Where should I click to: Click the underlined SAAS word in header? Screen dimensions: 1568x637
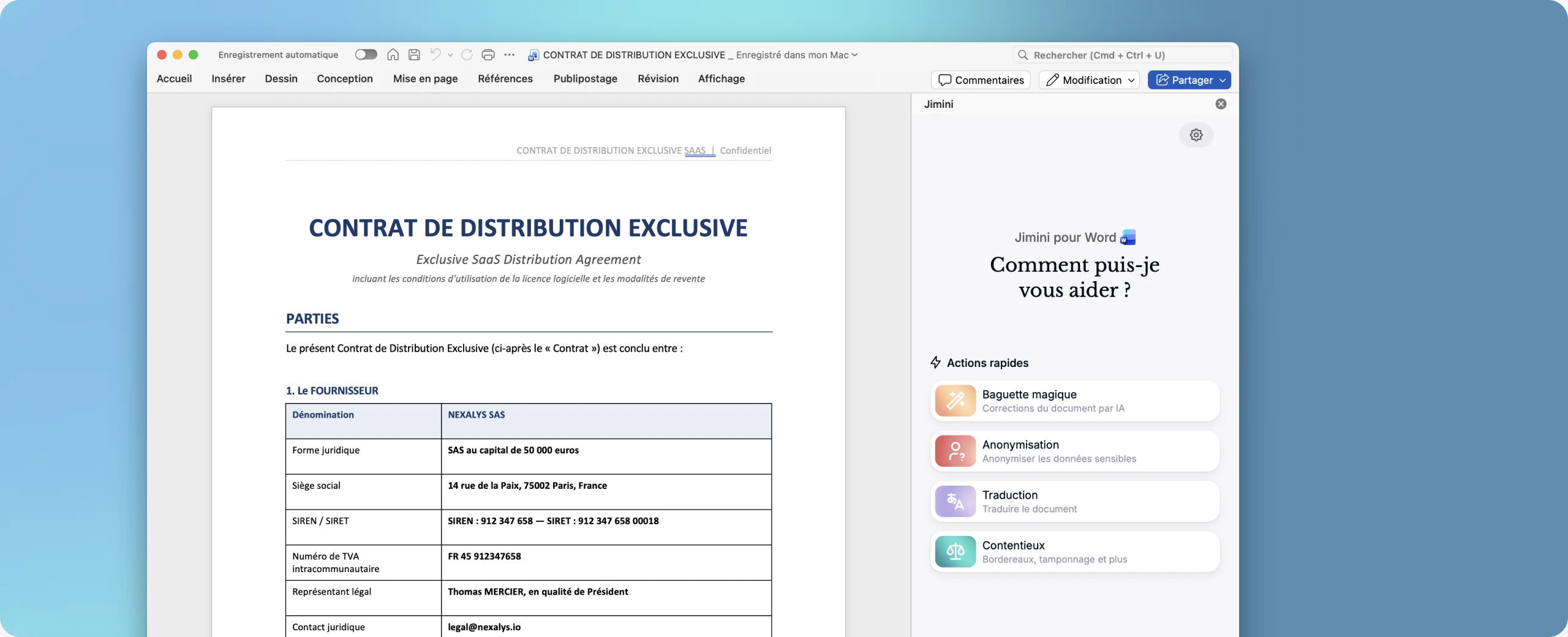pyautogui.click(x=695, y=151)
